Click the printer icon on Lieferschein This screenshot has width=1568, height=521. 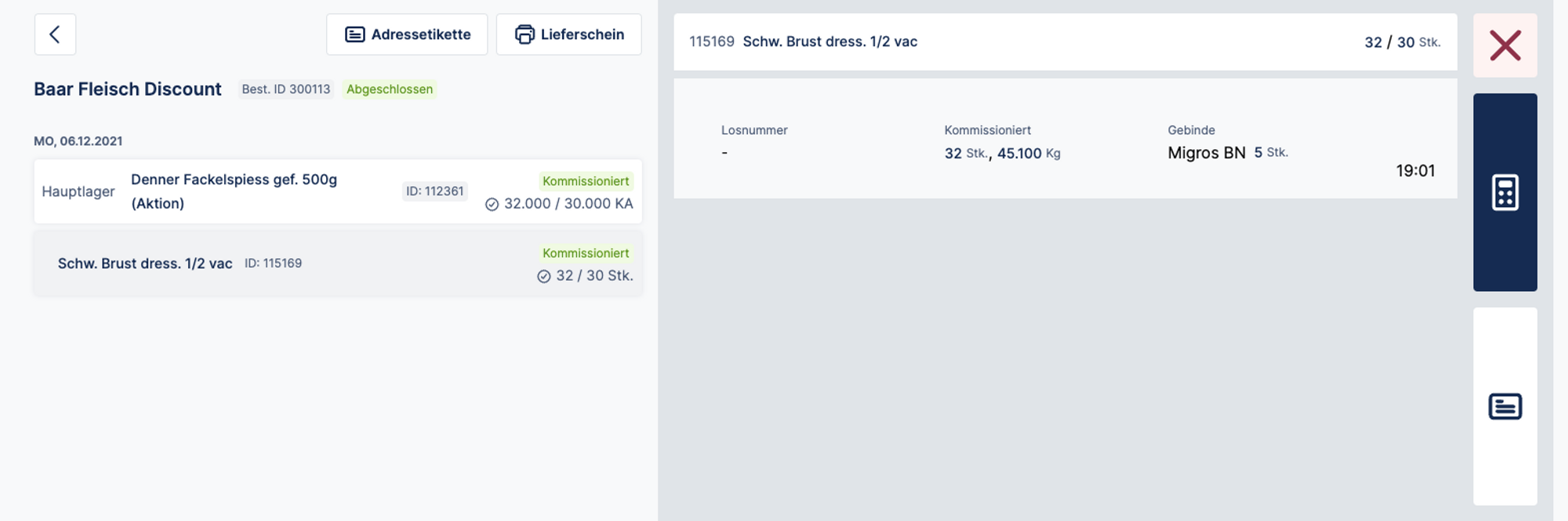point(524,35)
